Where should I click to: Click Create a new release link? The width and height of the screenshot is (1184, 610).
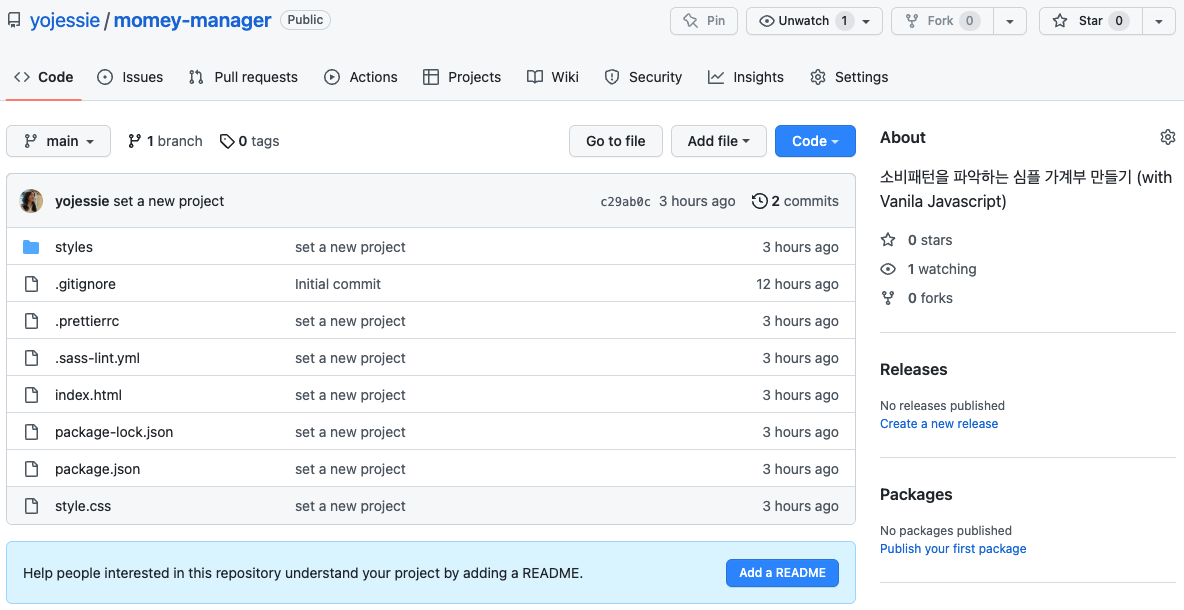coord(939,424)
